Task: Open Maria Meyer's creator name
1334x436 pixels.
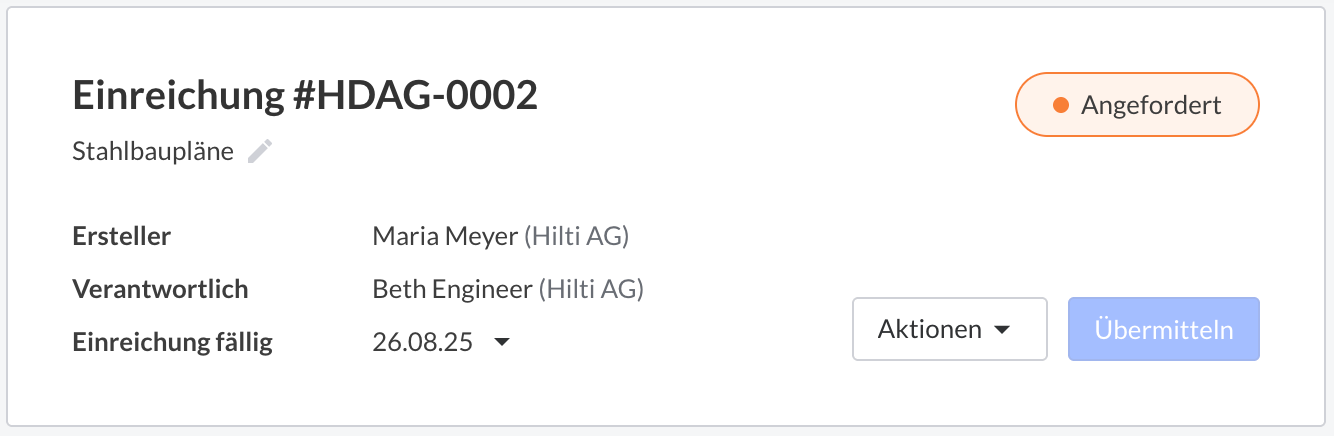Action: click(x=445, y=237)
